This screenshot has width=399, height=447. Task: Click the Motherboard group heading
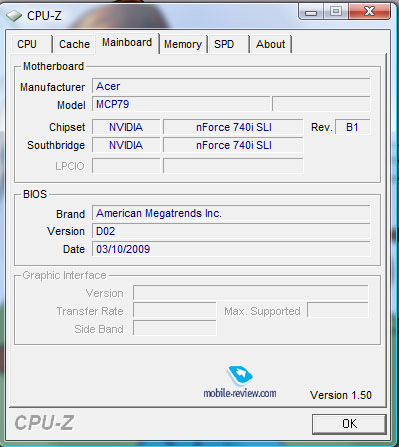pos(53,66)
